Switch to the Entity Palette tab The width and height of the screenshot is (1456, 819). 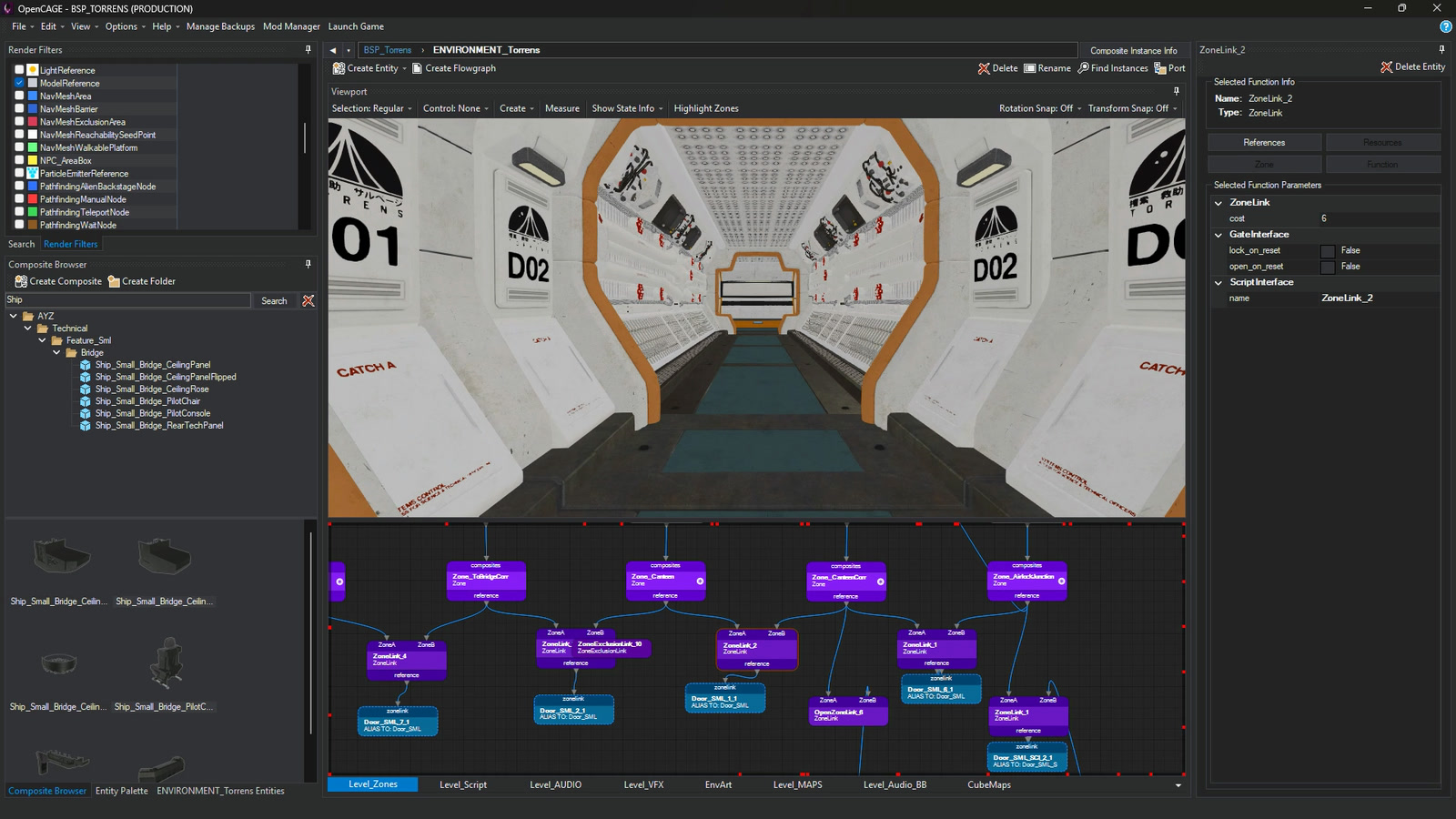[x=121, y=791]
